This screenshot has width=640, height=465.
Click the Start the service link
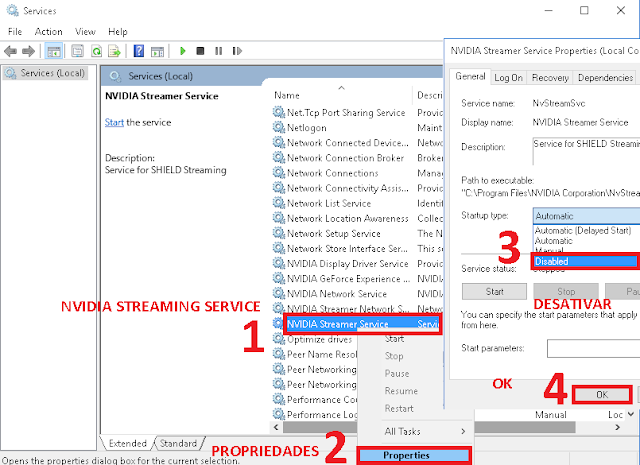114,122
